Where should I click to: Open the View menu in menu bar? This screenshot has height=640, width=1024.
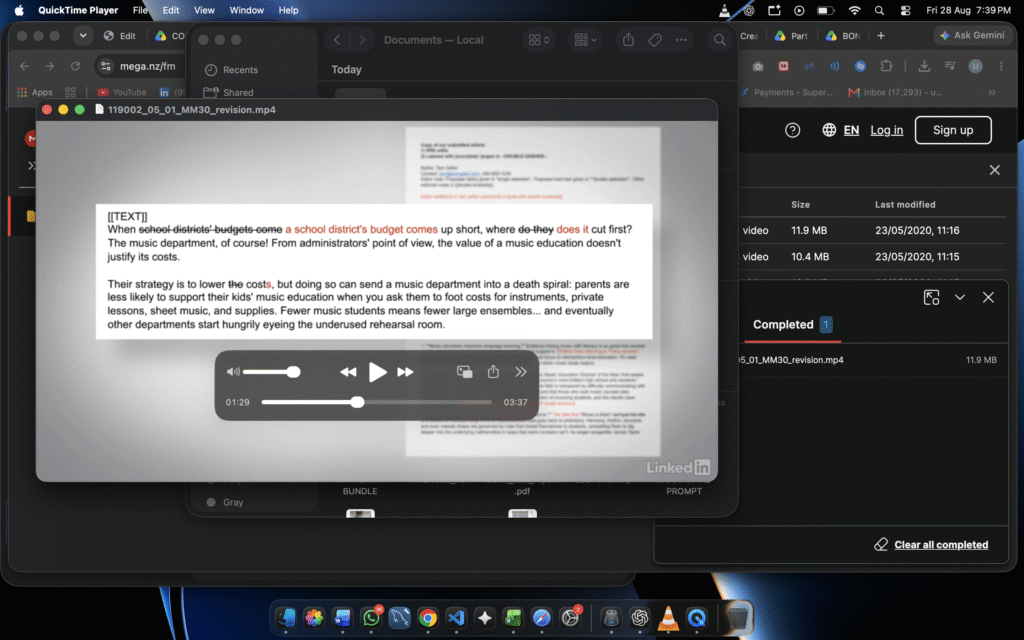tap(204, 10)
